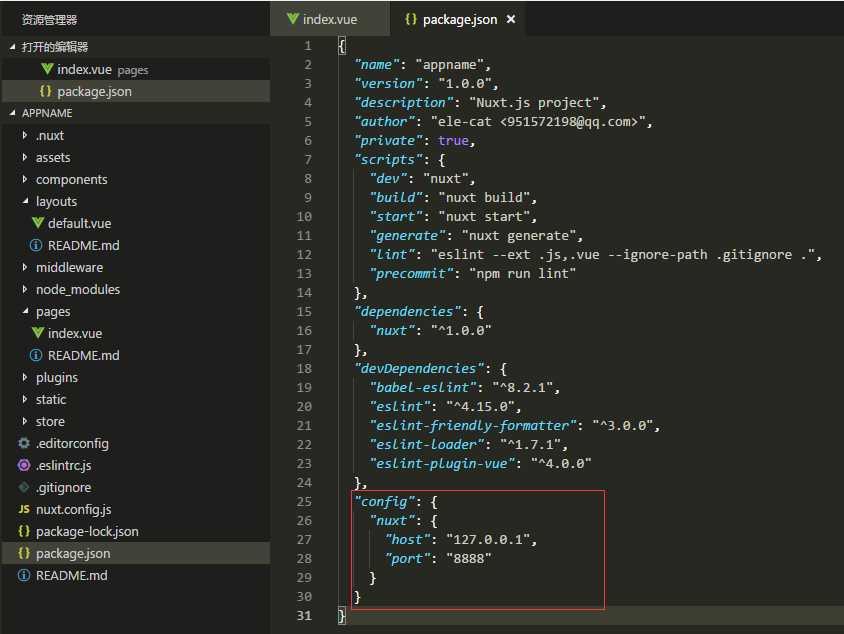The height and width of the screenshot is (634, 844).
Task: Click Vue icon beside index.vue pages entry
Action: tap(47, 69)
